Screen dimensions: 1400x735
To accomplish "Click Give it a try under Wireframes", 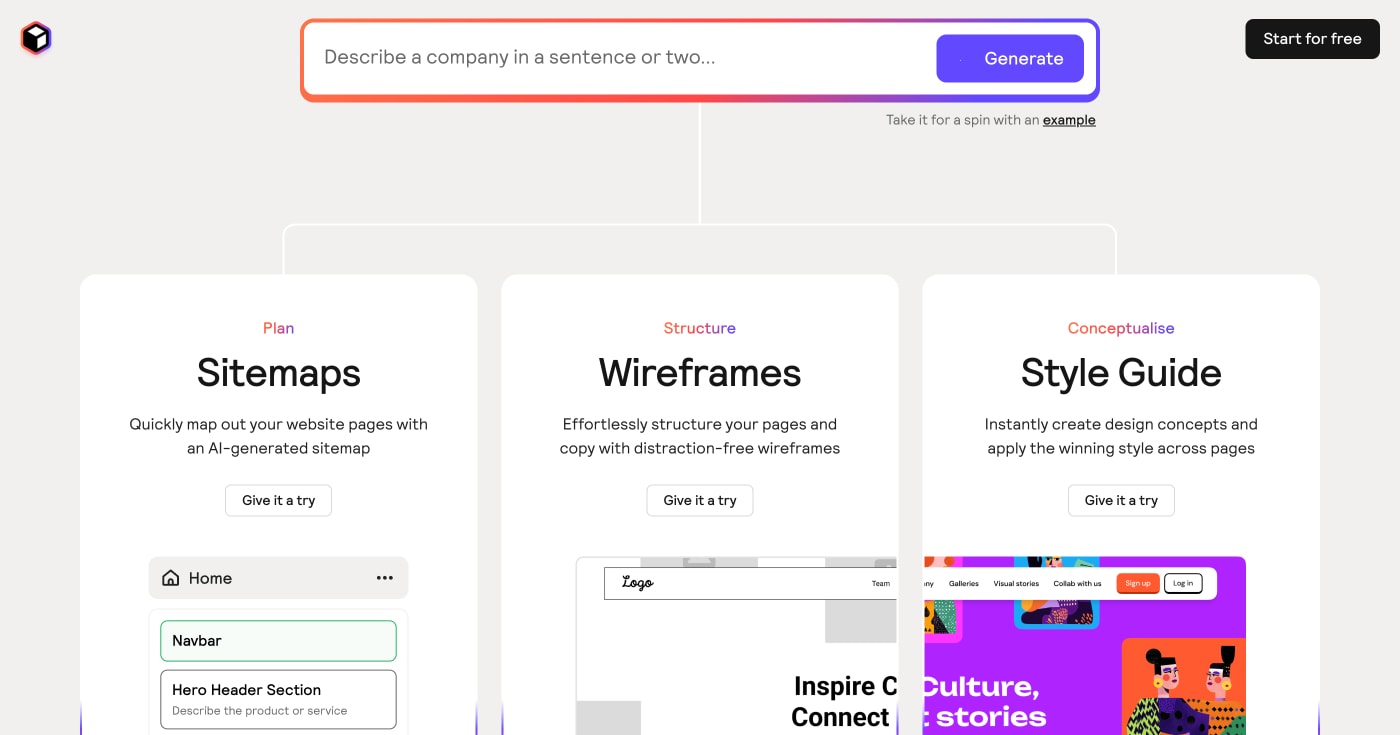I will [699, 500].
